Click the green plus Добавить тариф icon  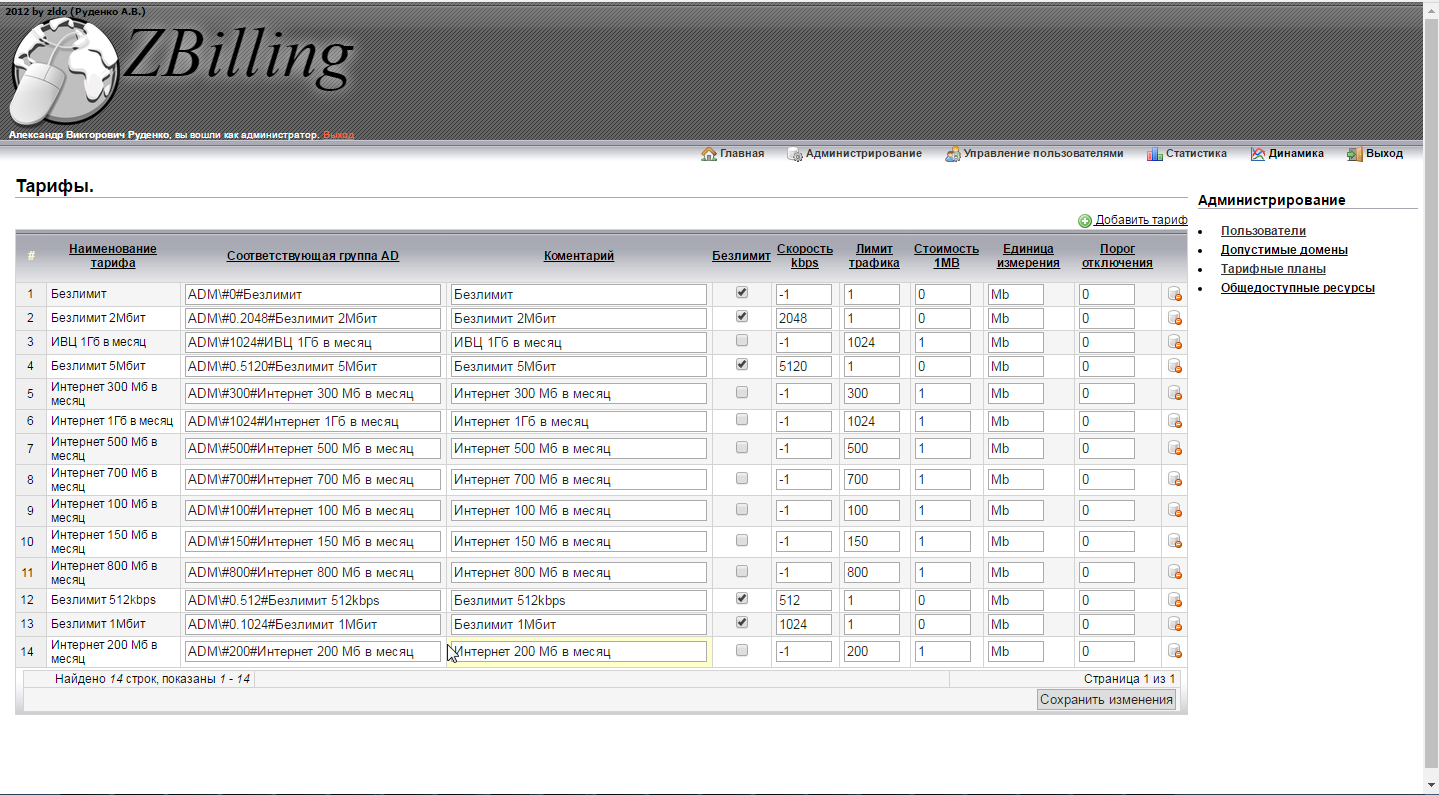pyautogui.click(x=1085, y=221)
